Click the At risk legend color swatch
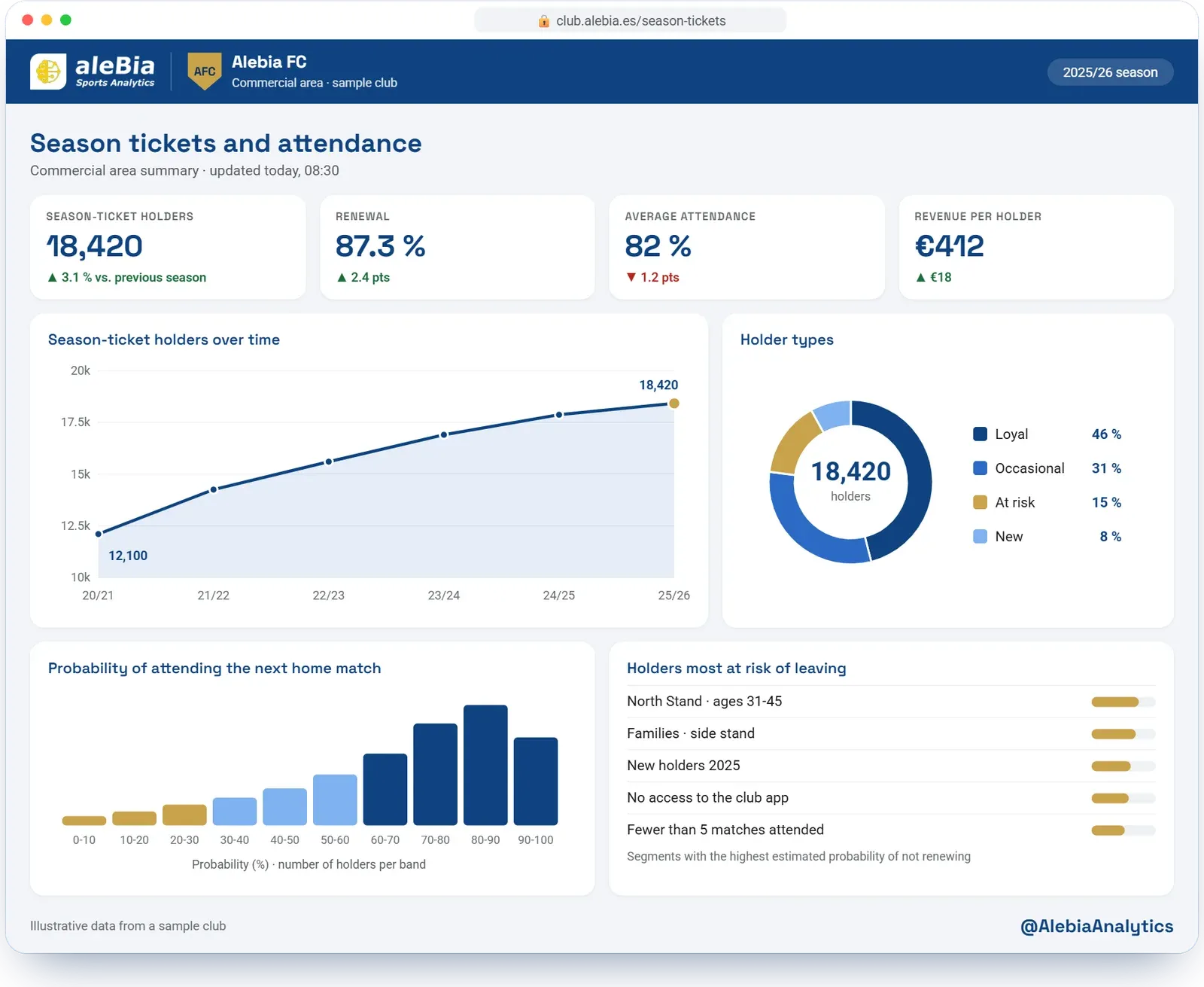The width and height of the screenshot is (1204, 987). coord(980,502)
